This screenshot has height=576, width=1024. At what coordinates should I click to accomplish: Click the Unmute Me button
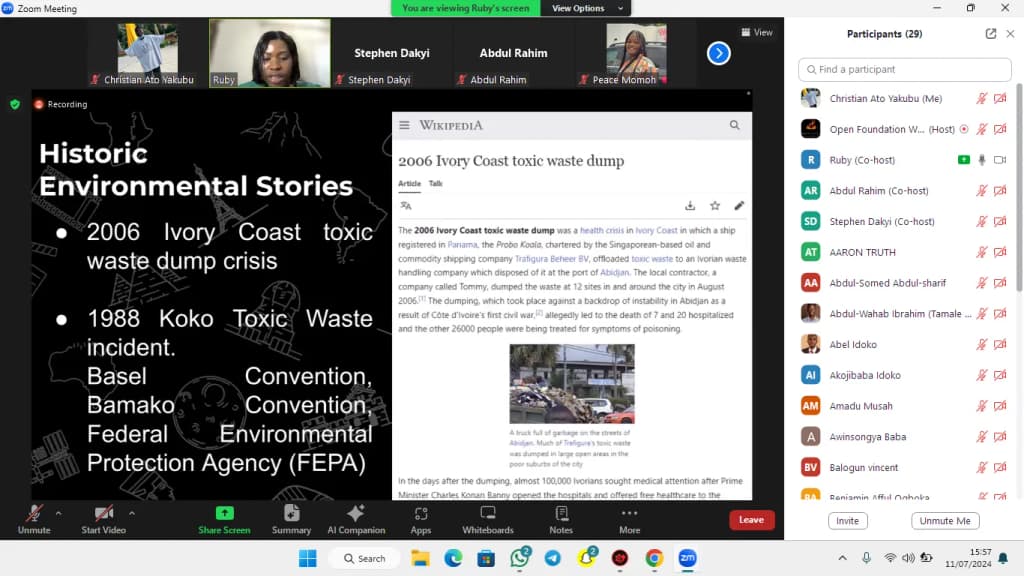945,520
